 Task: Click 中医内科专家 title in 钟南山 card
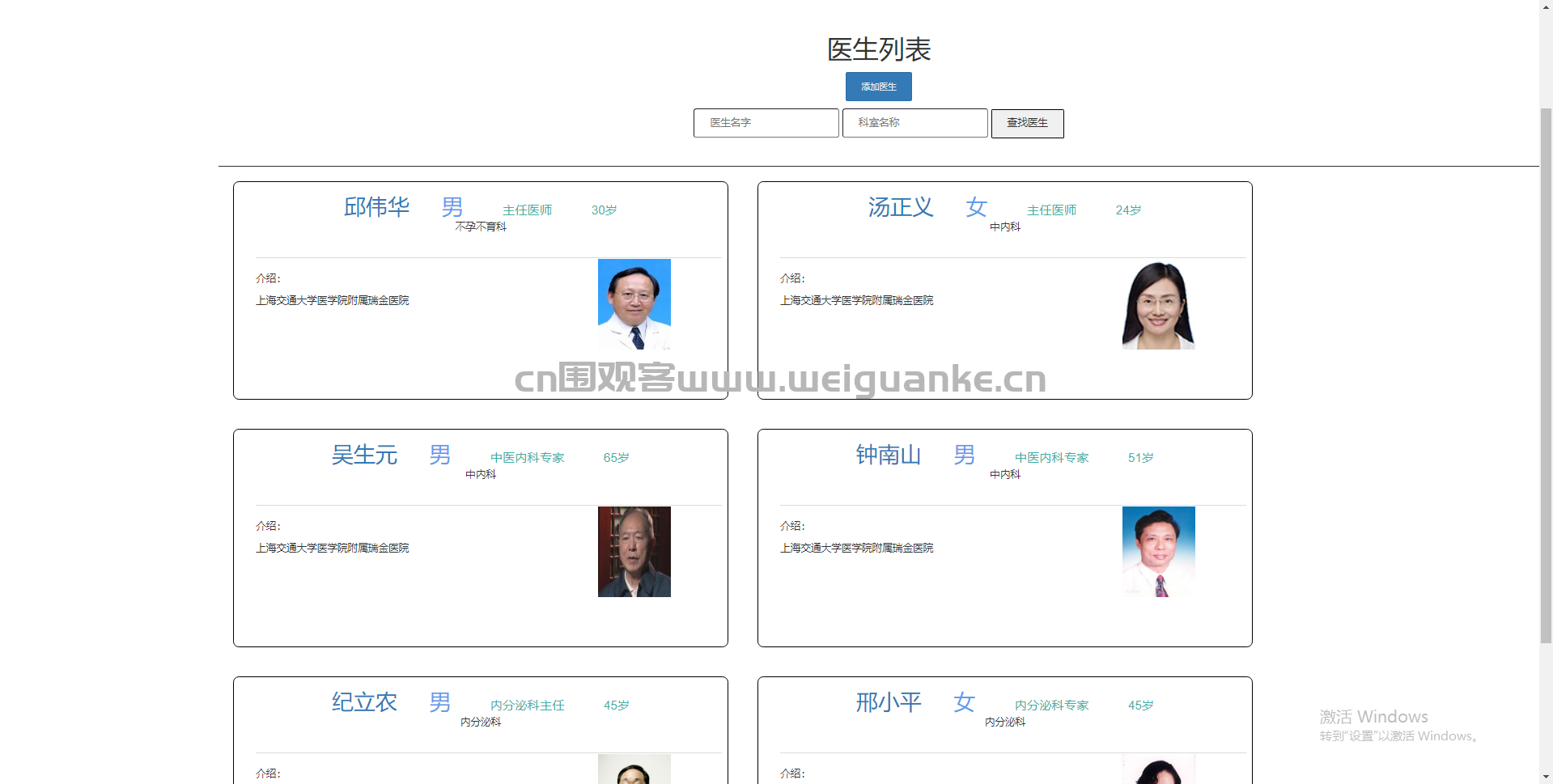pyautogui.click(x=1052, y=458)
